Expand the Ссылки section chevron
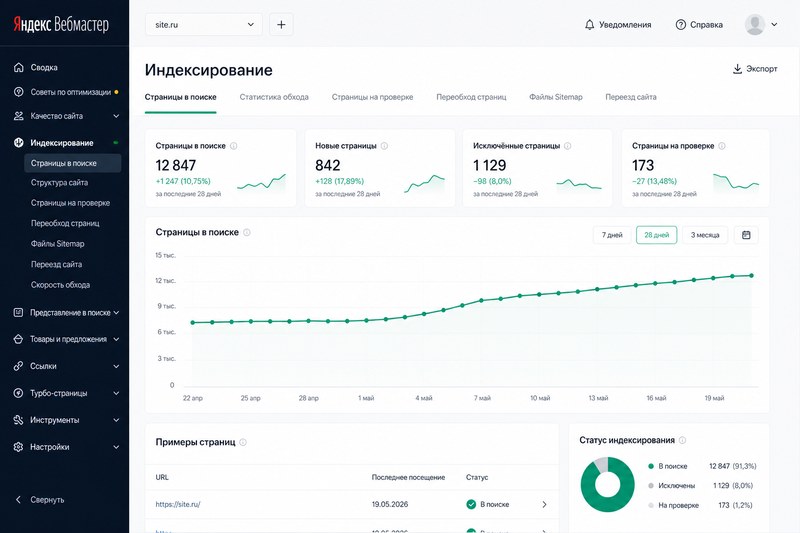The width and height of the screenshot is (800, 533). 116,366
